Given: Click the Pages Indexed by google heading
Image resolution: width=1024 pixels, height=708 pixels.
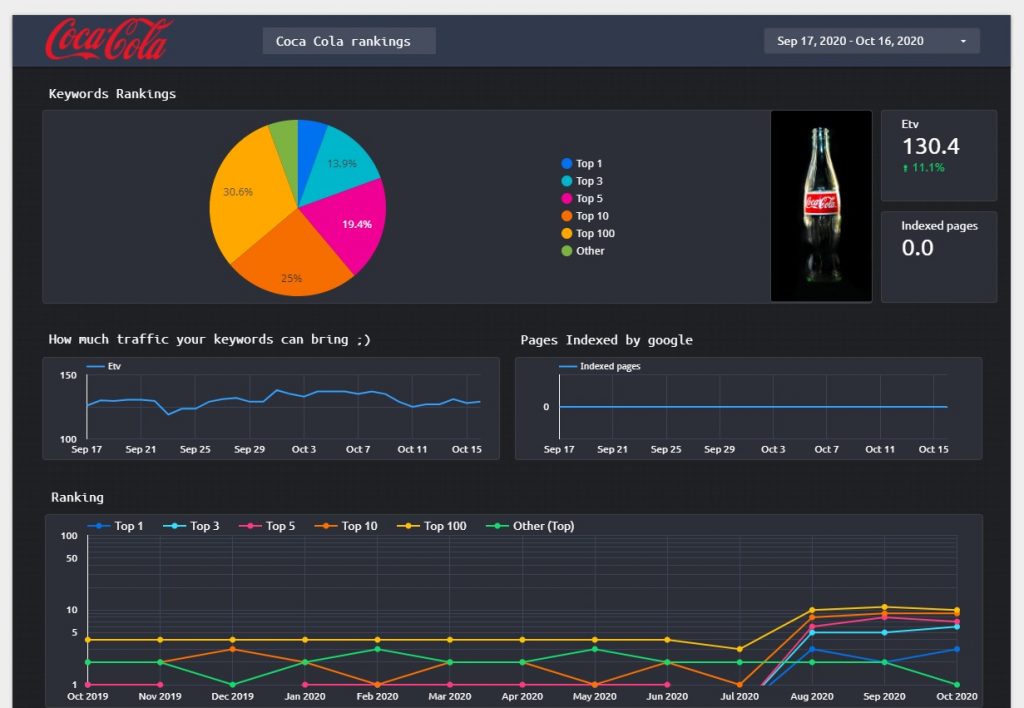Looking at the screenshot, I should click(606, 340).
